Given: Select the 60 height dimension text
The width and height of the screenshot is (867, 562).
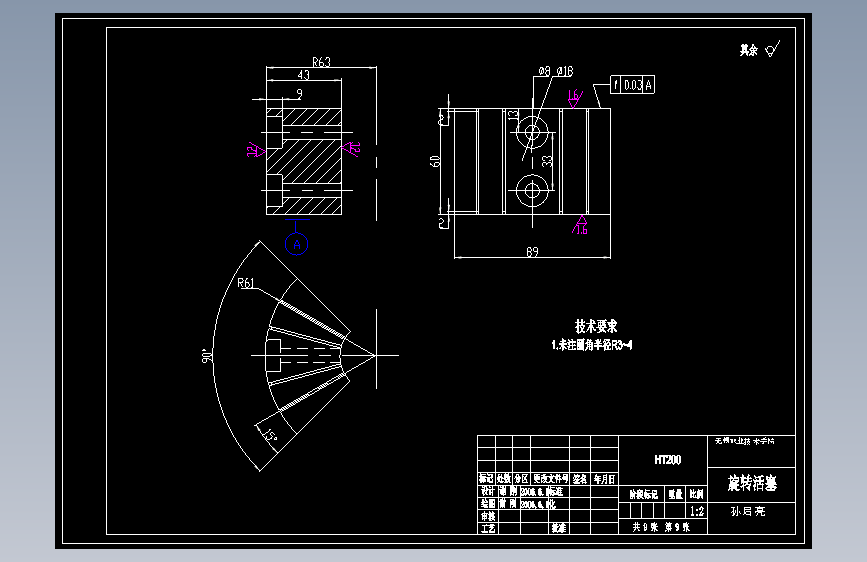Looking at the screenshot, I should (435, 161).
